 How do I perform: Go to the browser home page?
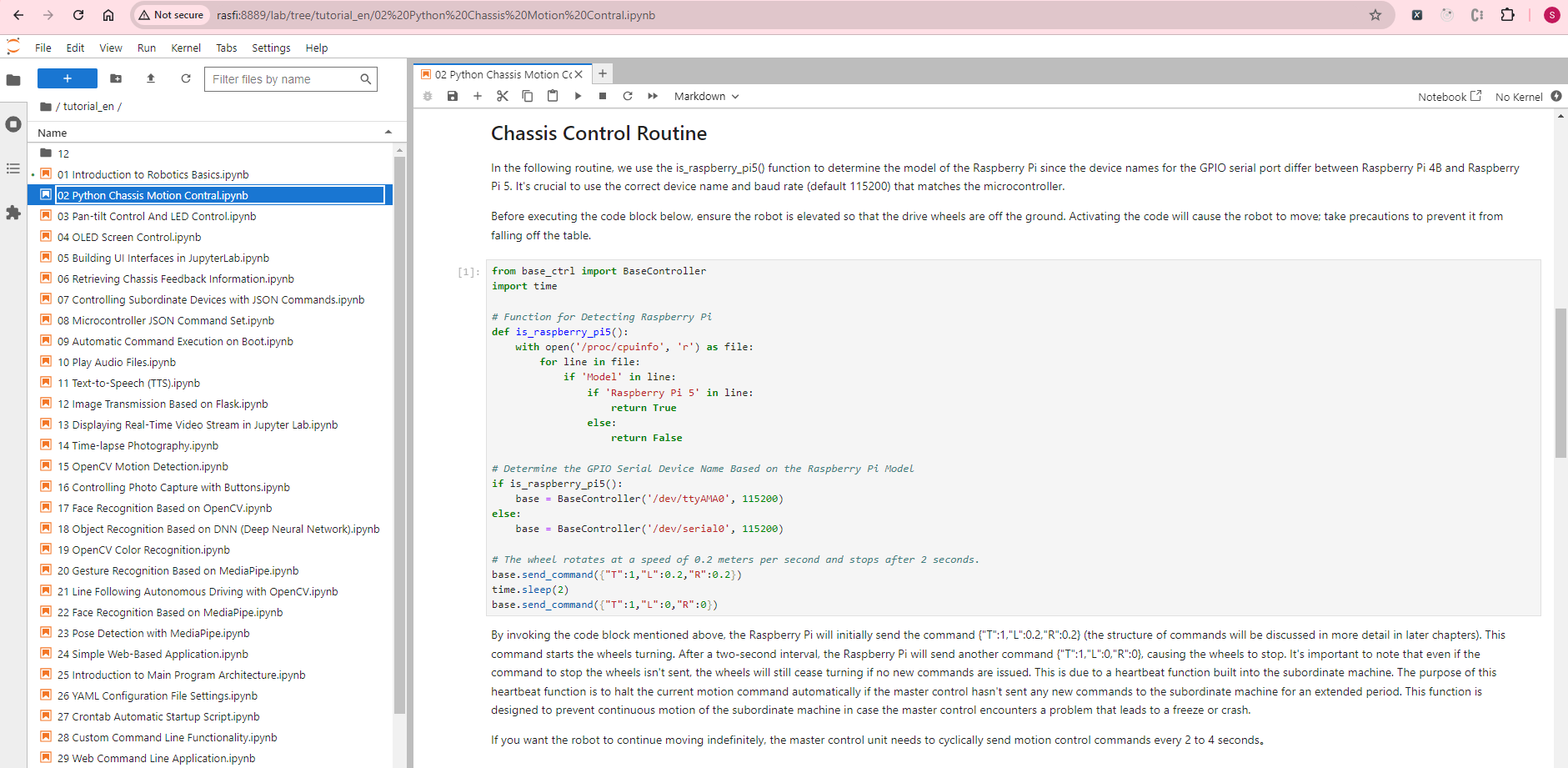tap(108, 15)
